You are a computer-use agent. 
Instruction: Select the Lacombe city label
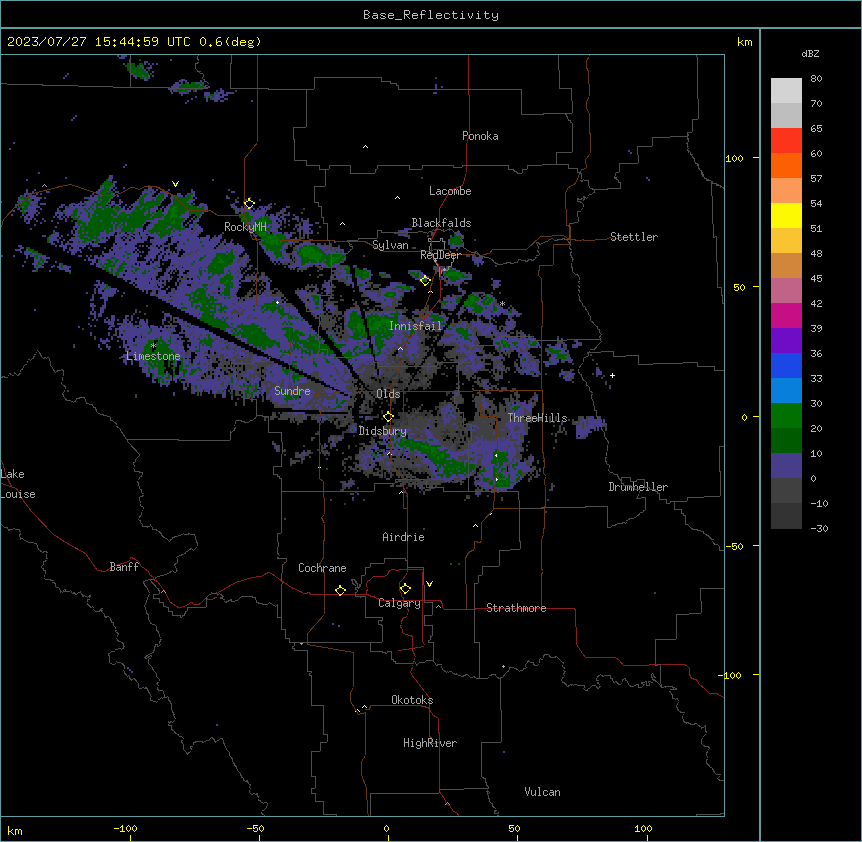click(x=450, y=191)
